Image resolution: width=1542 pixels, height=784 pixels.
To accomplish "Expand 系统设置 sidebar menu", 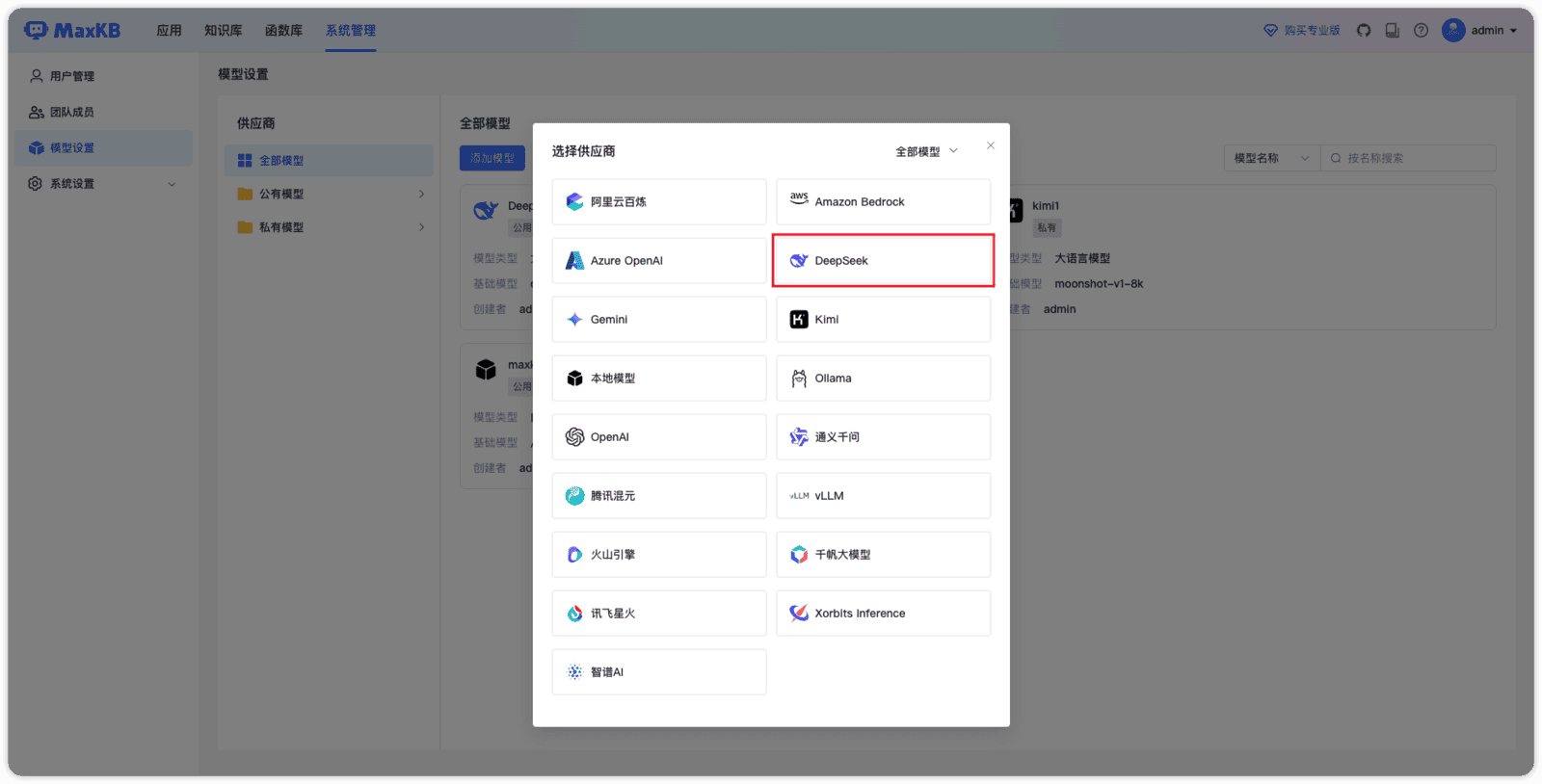I will coord(101,184).
